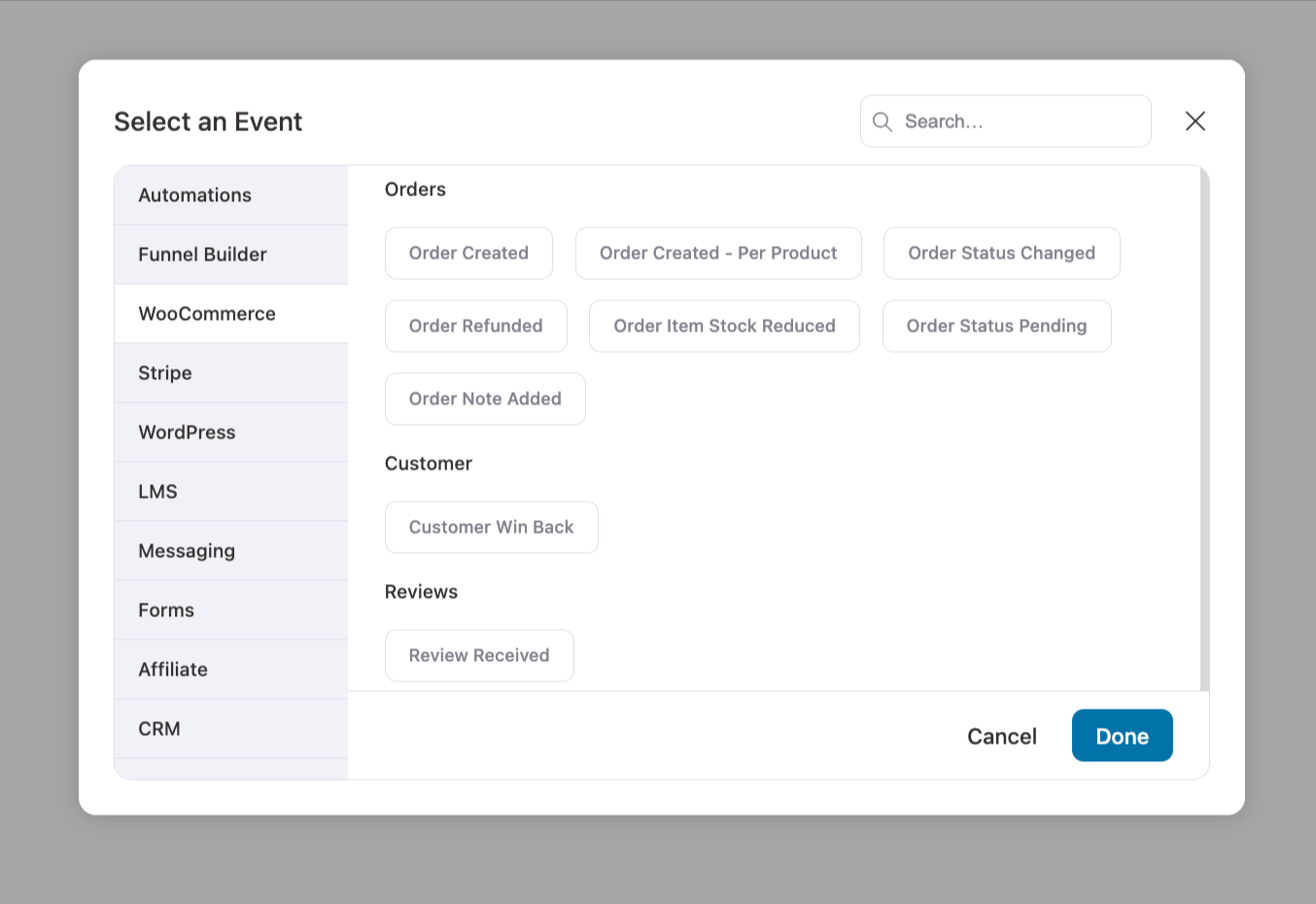Open the CRM events category
The height and width of the screenshot is (904, 1316).
[158, 728]
